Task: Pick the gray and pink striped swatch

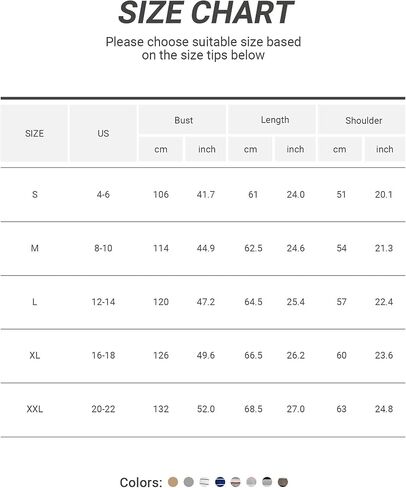Action: coord(236,482)
